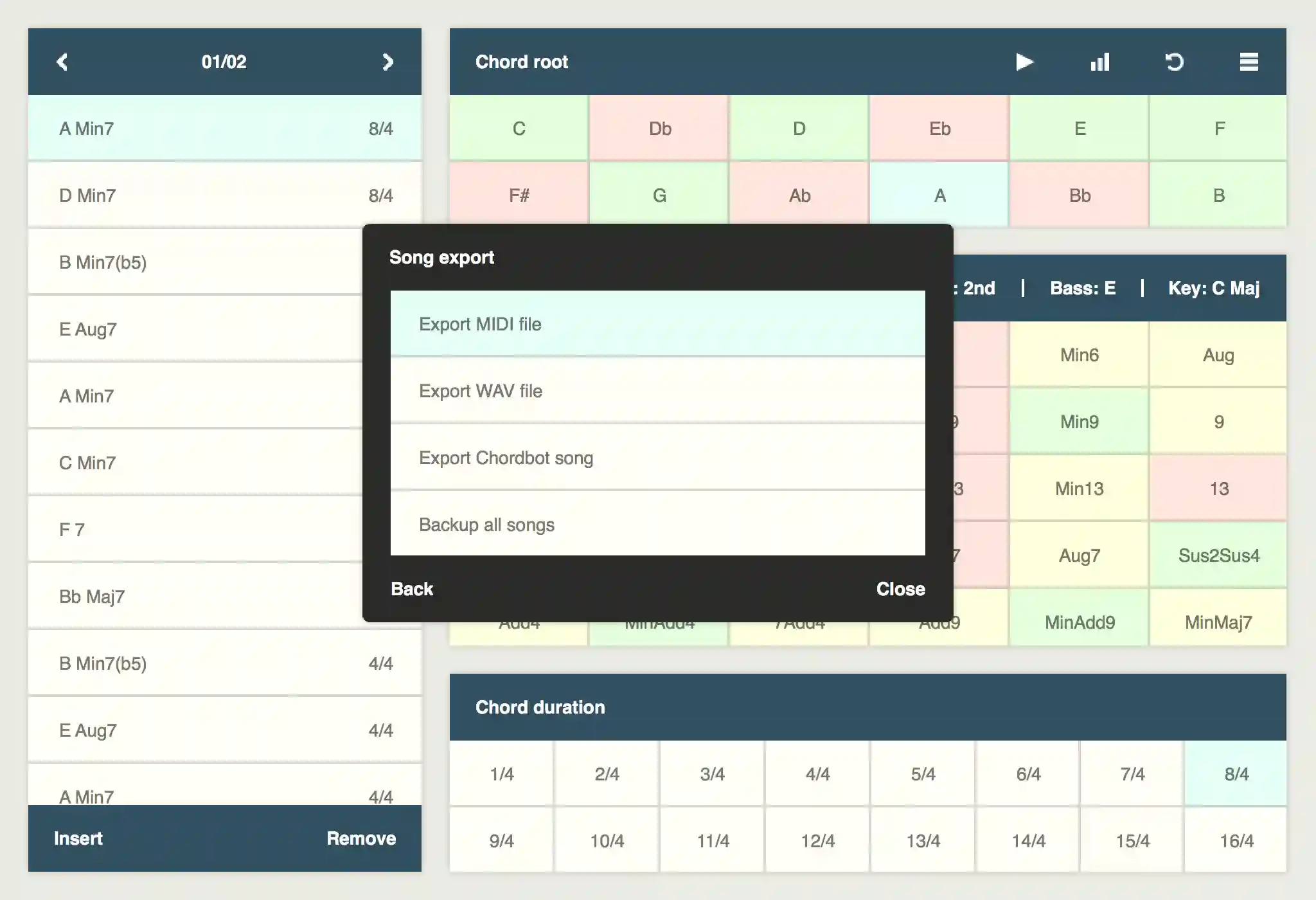
Task: Select Export MIDI file option
Action: 657,323
